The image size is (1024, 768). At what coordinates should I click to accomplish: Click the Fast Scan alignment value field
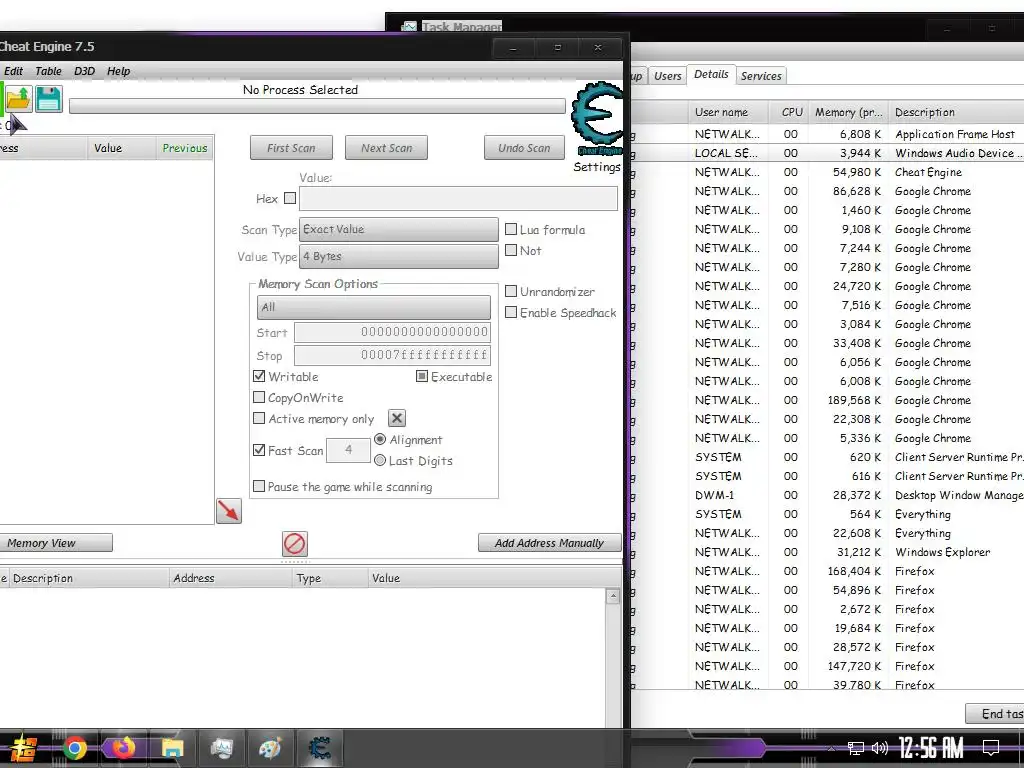point(348,449)
